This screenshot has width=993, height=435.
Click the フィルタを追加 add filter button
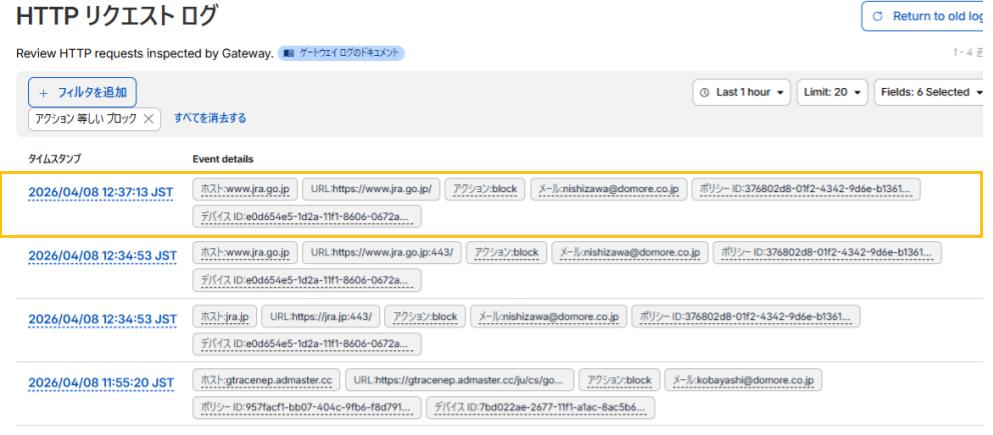pyautogui.click(x=82, y=93)
